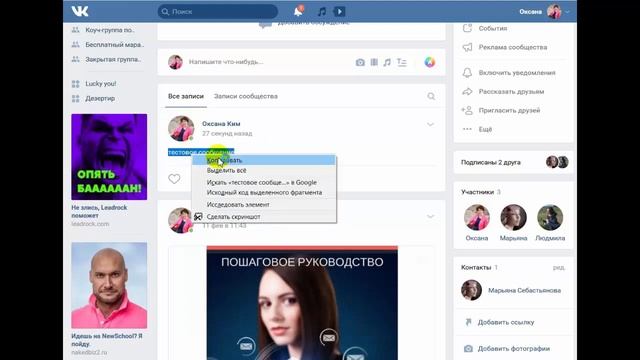
Task: Click add-person icon for Пригласить друзей
Action: point(467,110)
